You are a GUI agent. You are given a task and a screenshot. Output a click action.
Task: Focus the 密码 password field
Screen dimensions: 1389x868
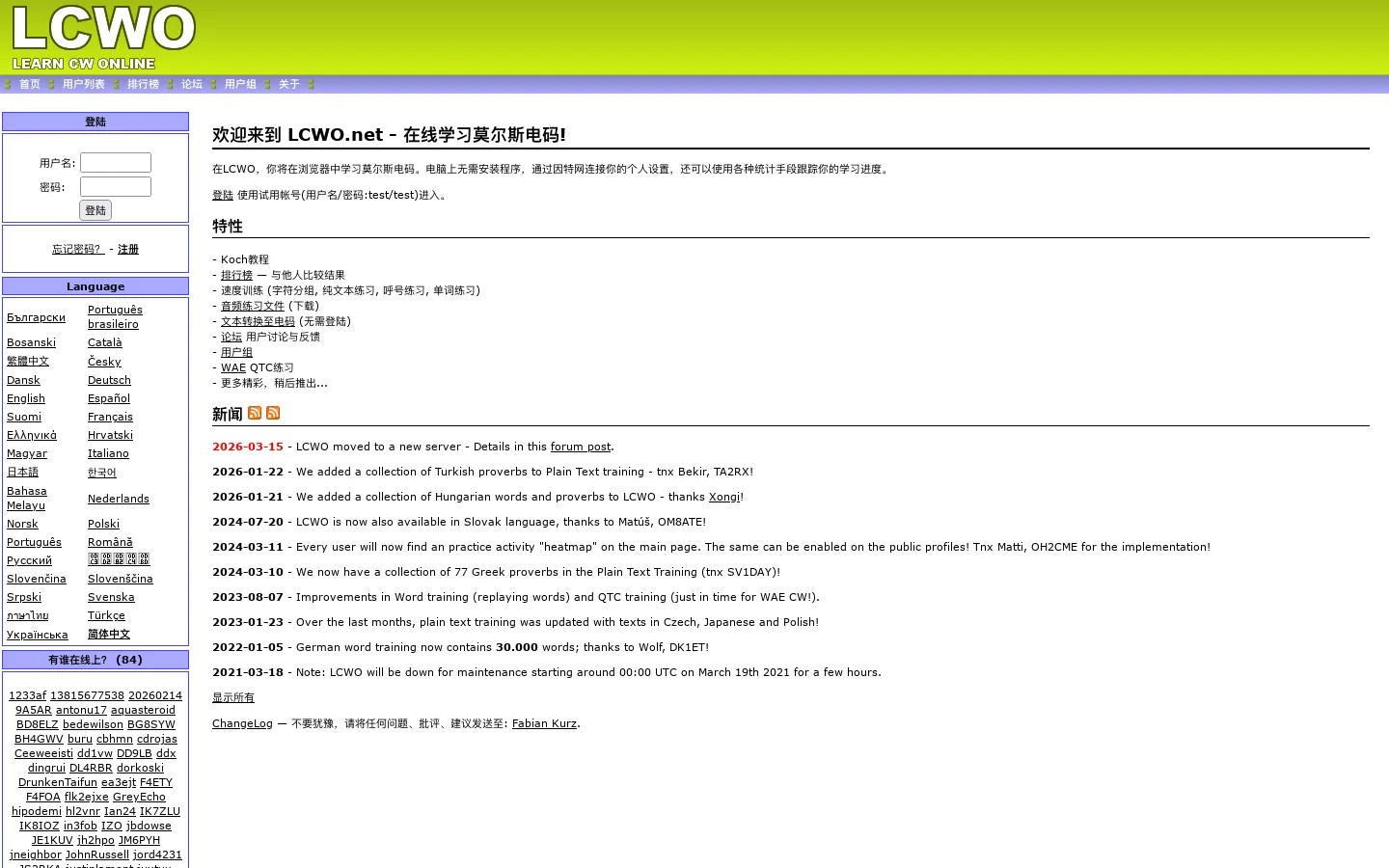[x=116, y=186]
